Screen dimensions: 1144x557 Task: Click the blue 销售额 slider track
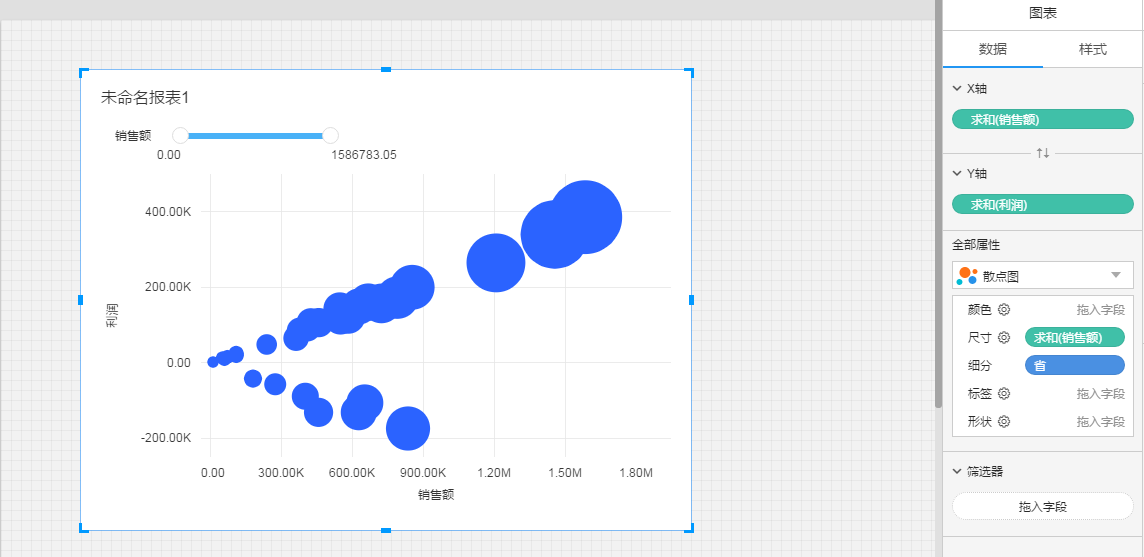pyautogui.click(x=255, y=136)
